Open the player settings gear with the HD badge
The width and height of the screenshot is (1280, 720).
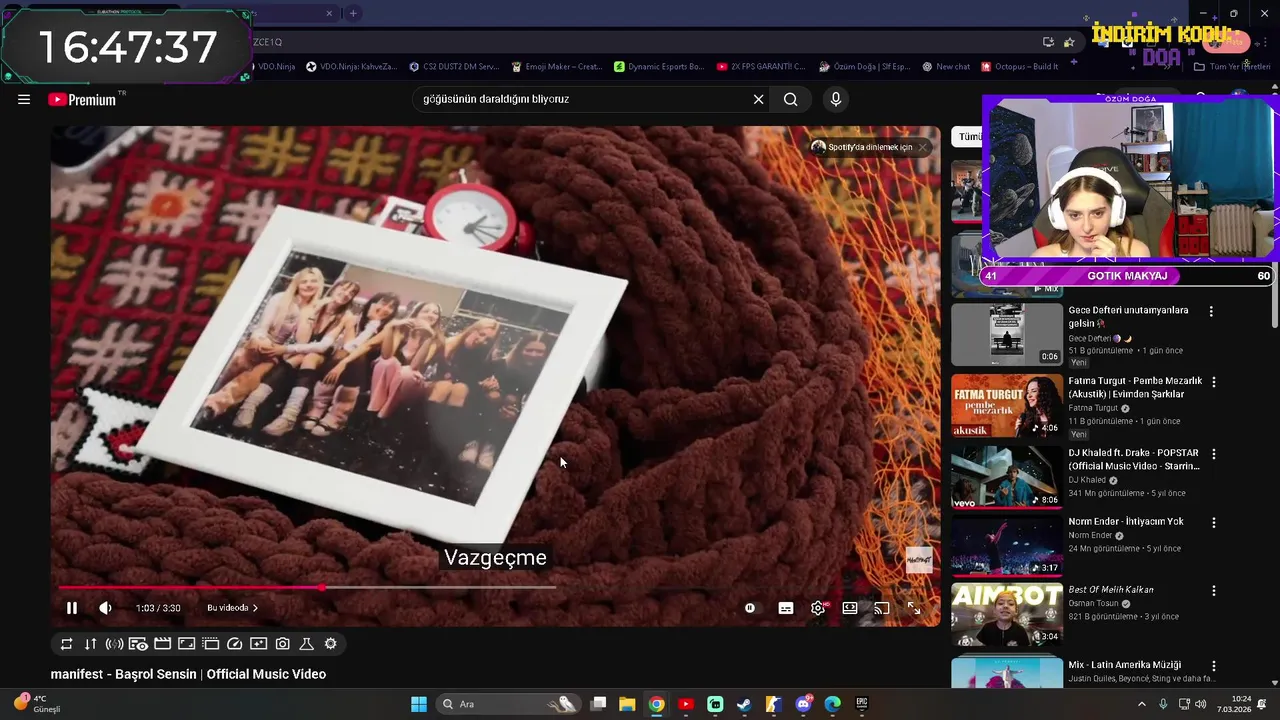click(819, 608)
